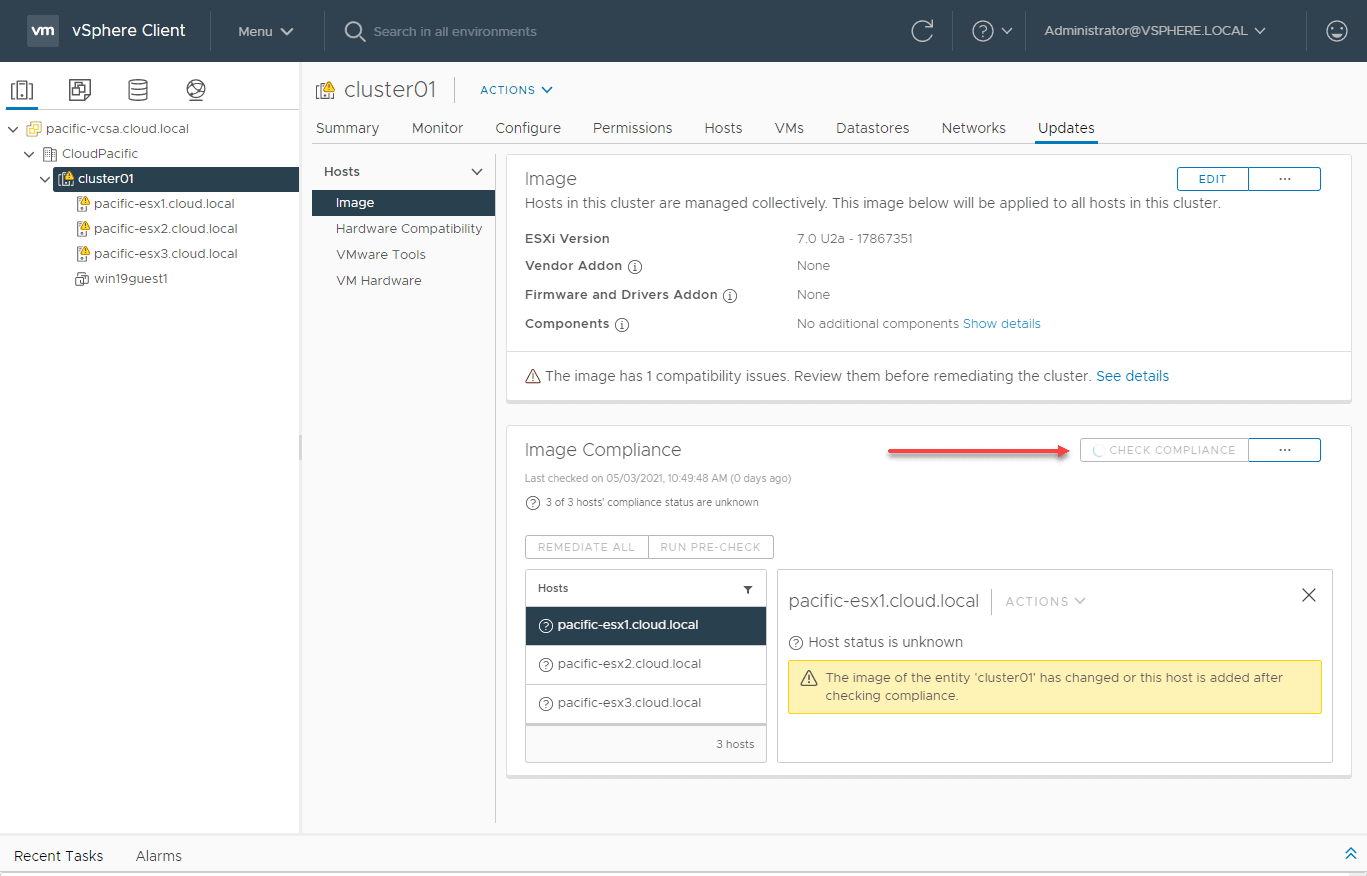Open the Hosts and Clusters inventory view icon
Screen dimensions: 1367x876
coord(22,90)
